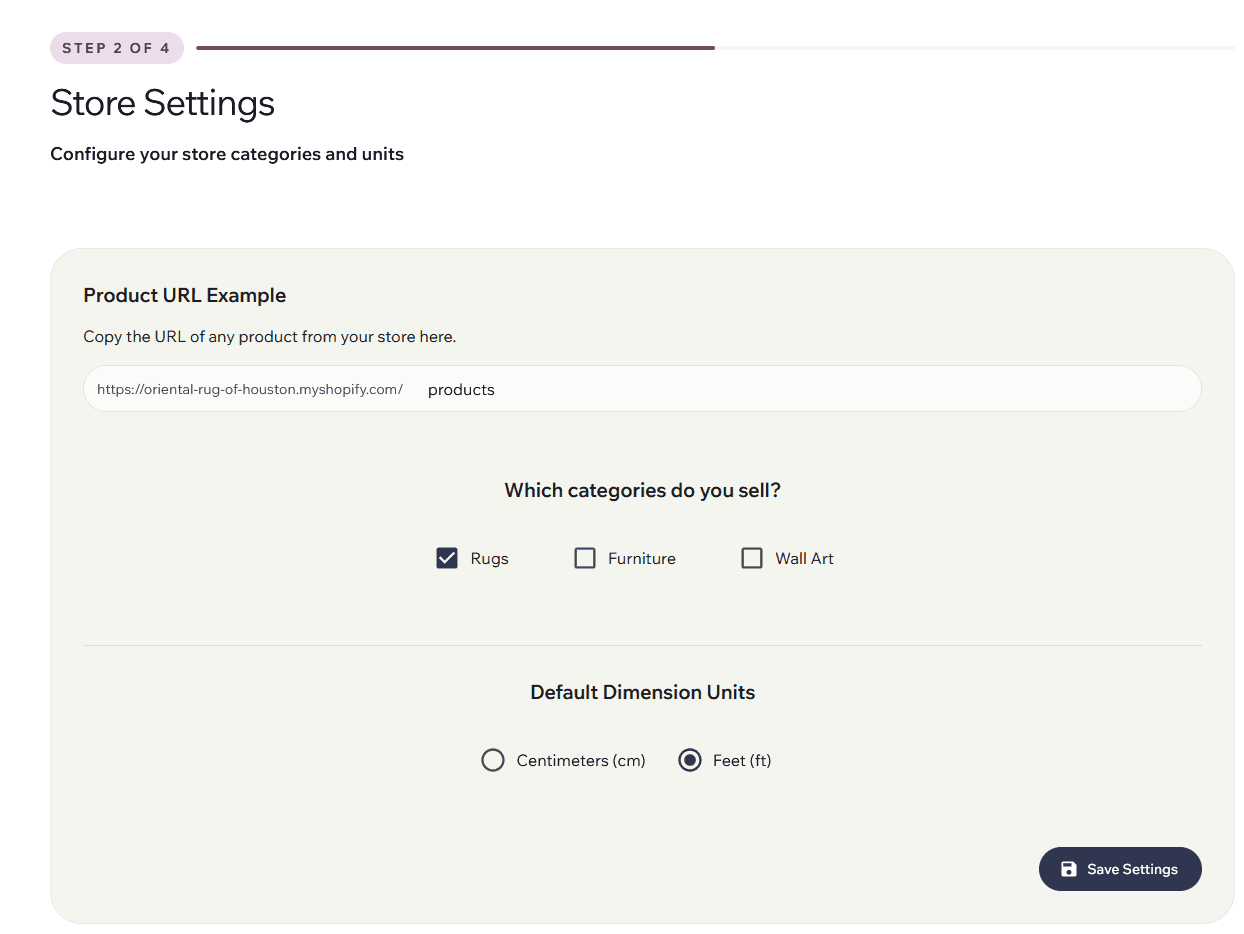Tick the Wall Art checkbox
This screenshot has height=934, width=1244.
(x=752, y=558)
